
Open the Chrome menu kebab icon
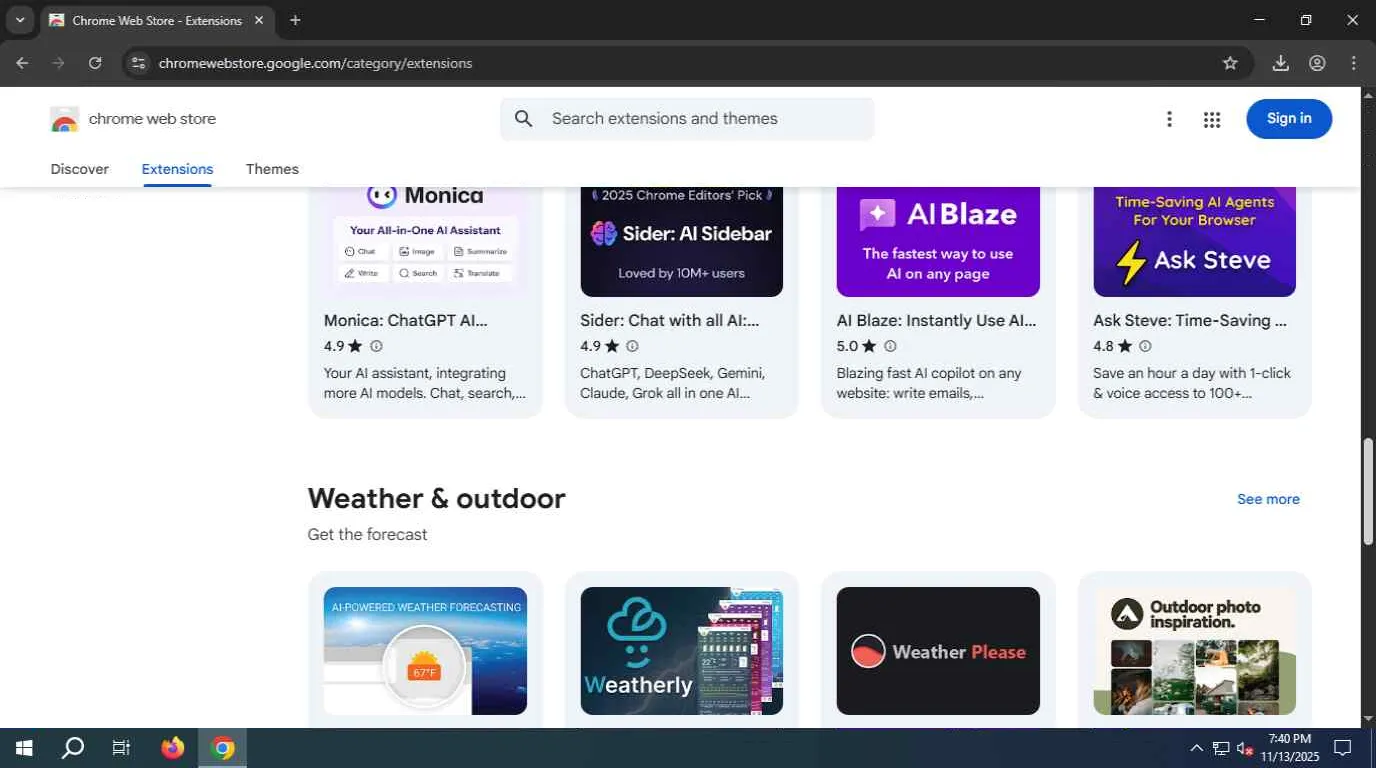click(1354, 63)
